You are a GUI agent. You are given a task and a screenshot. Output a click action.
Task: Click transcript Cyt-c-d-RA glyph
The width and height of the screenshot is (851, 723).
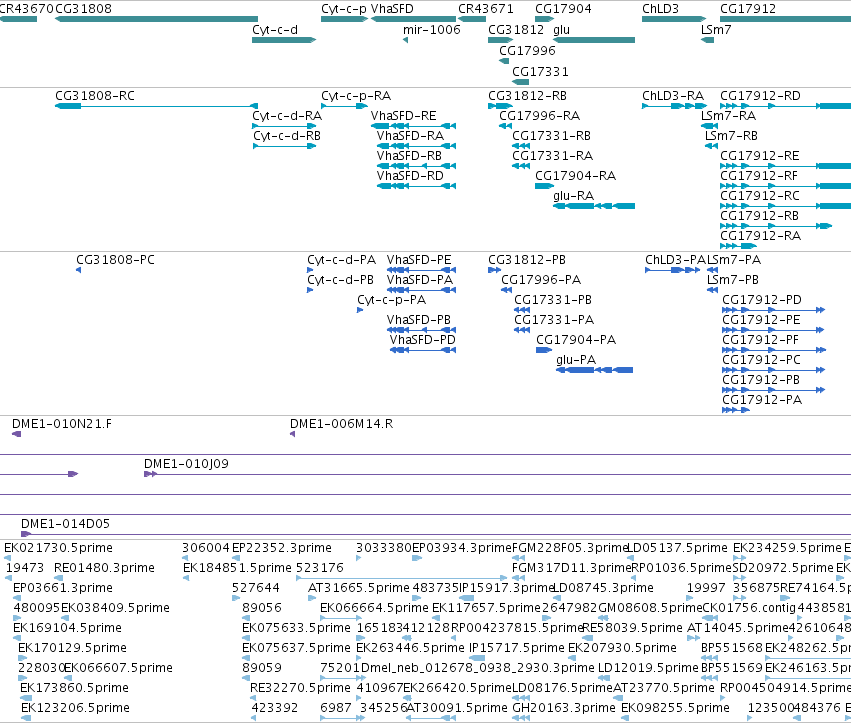click(x=284, y=126)
